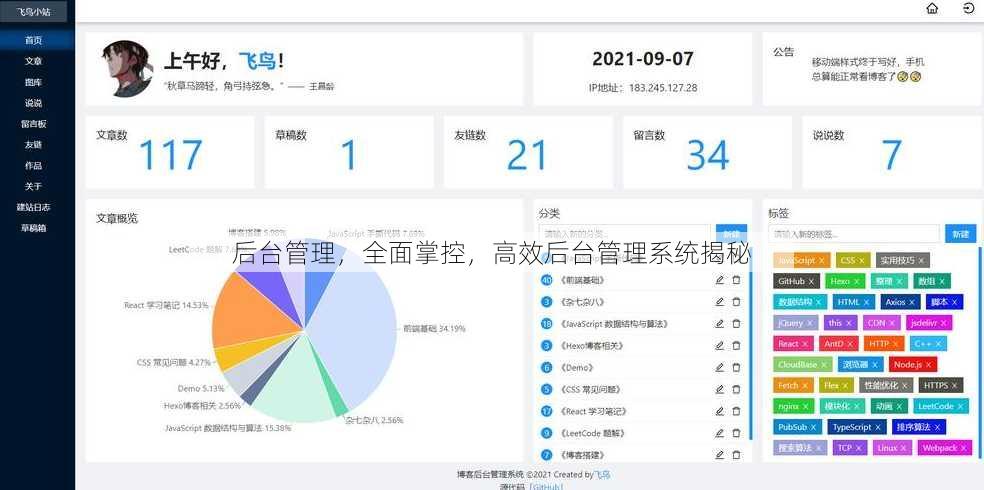This screenshot has height=490, width=984.
Task: Edit the 博客搭建 category
Action: [720, 455]
